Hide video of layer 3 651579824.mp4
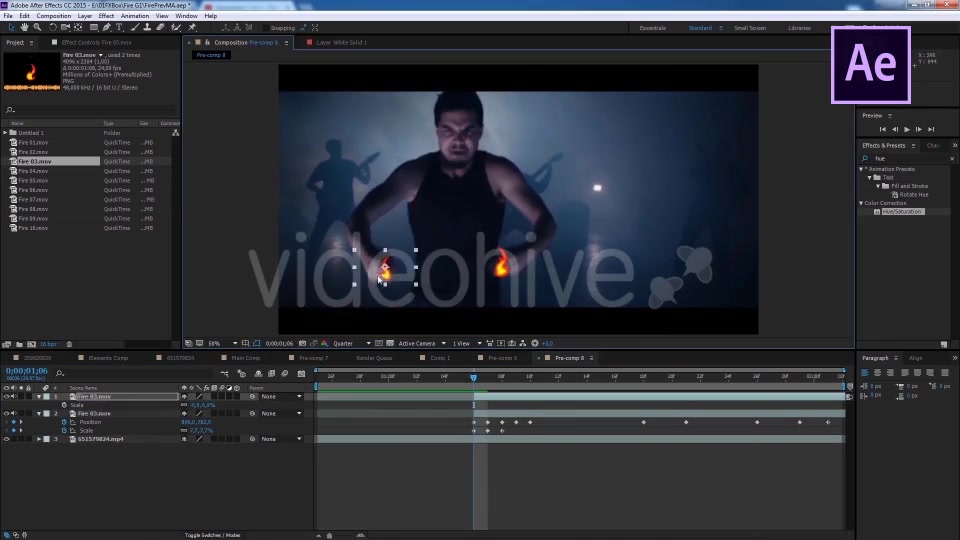This screenshot has width=960, height=540. [6, 439]
